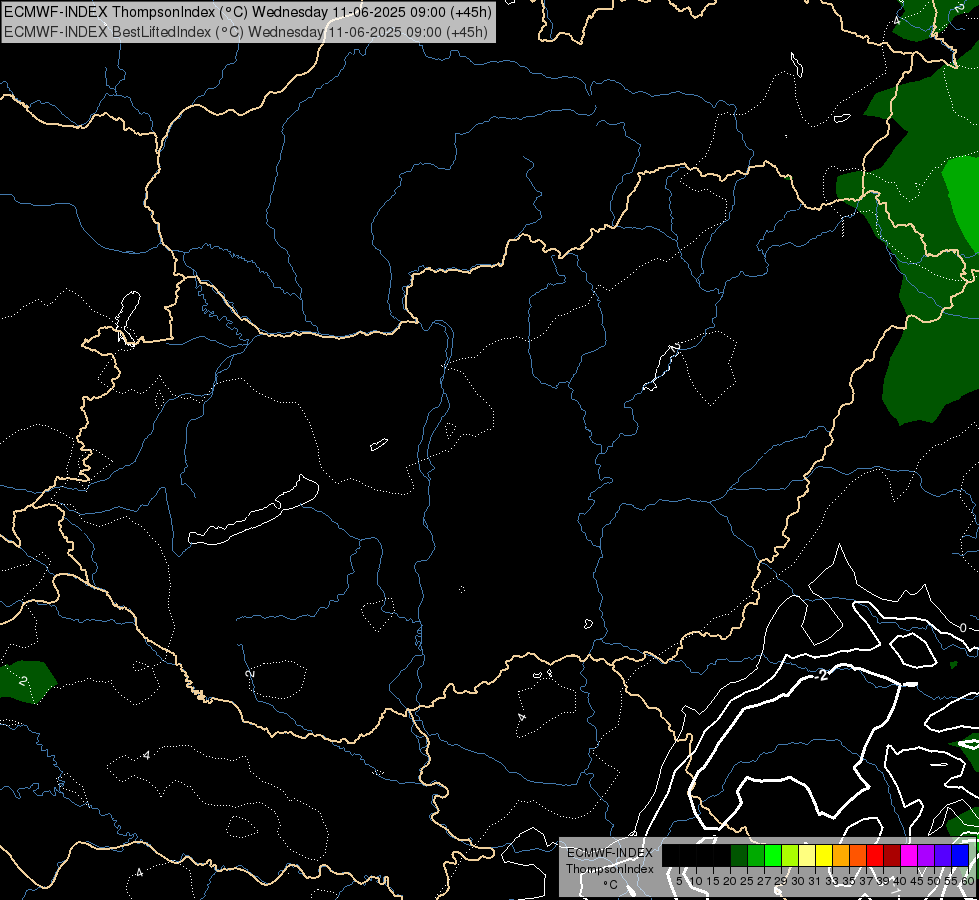Click the legend tick value 15

point(713,881)
